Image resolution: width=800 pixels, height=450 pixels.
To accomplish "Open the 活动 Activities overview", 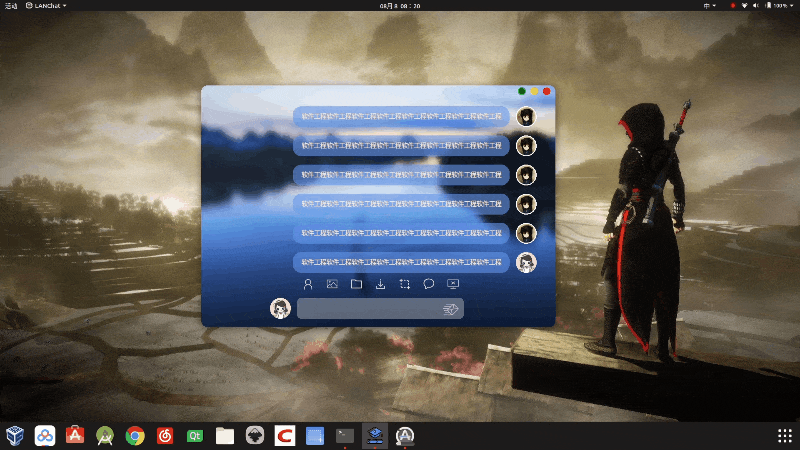I will pos(11,6).
